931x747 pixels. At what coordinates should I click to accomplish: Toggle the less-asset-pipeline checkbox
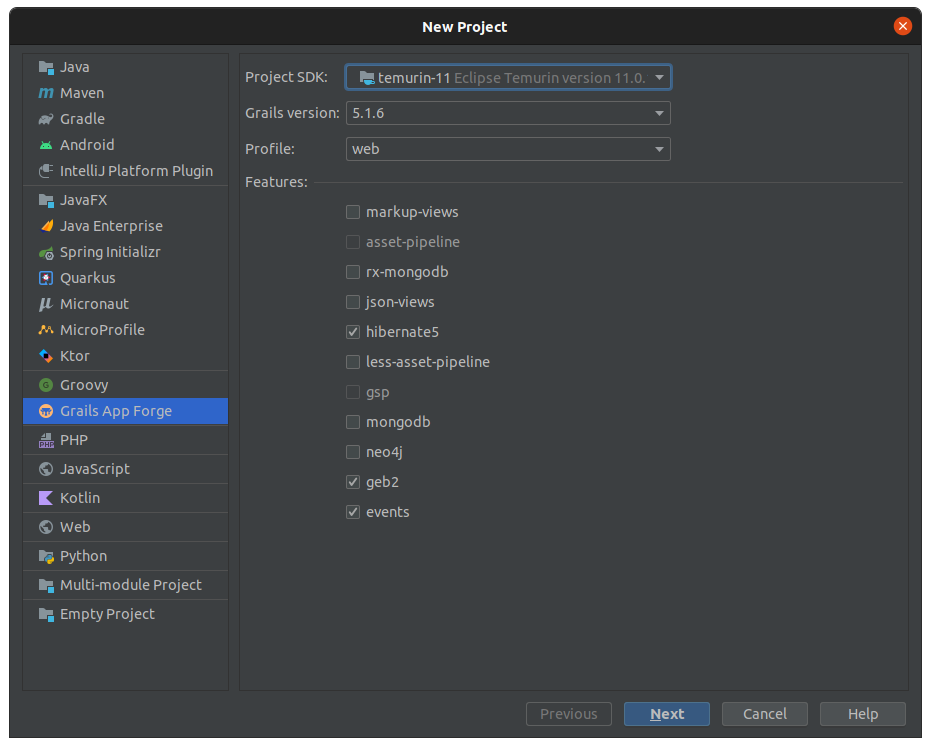[x=353, y=362]
